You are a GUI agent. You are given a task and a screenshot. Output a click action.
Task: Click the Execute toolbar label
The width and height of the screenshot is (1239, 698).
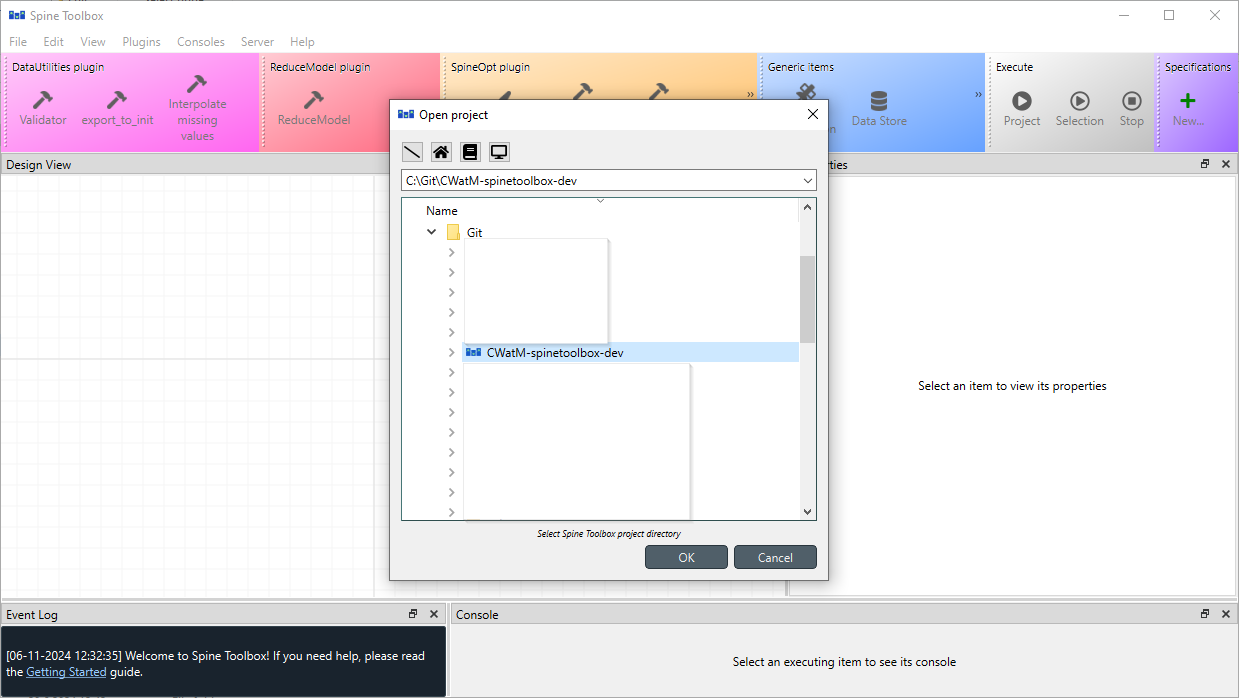click(x=1014, y=67)
